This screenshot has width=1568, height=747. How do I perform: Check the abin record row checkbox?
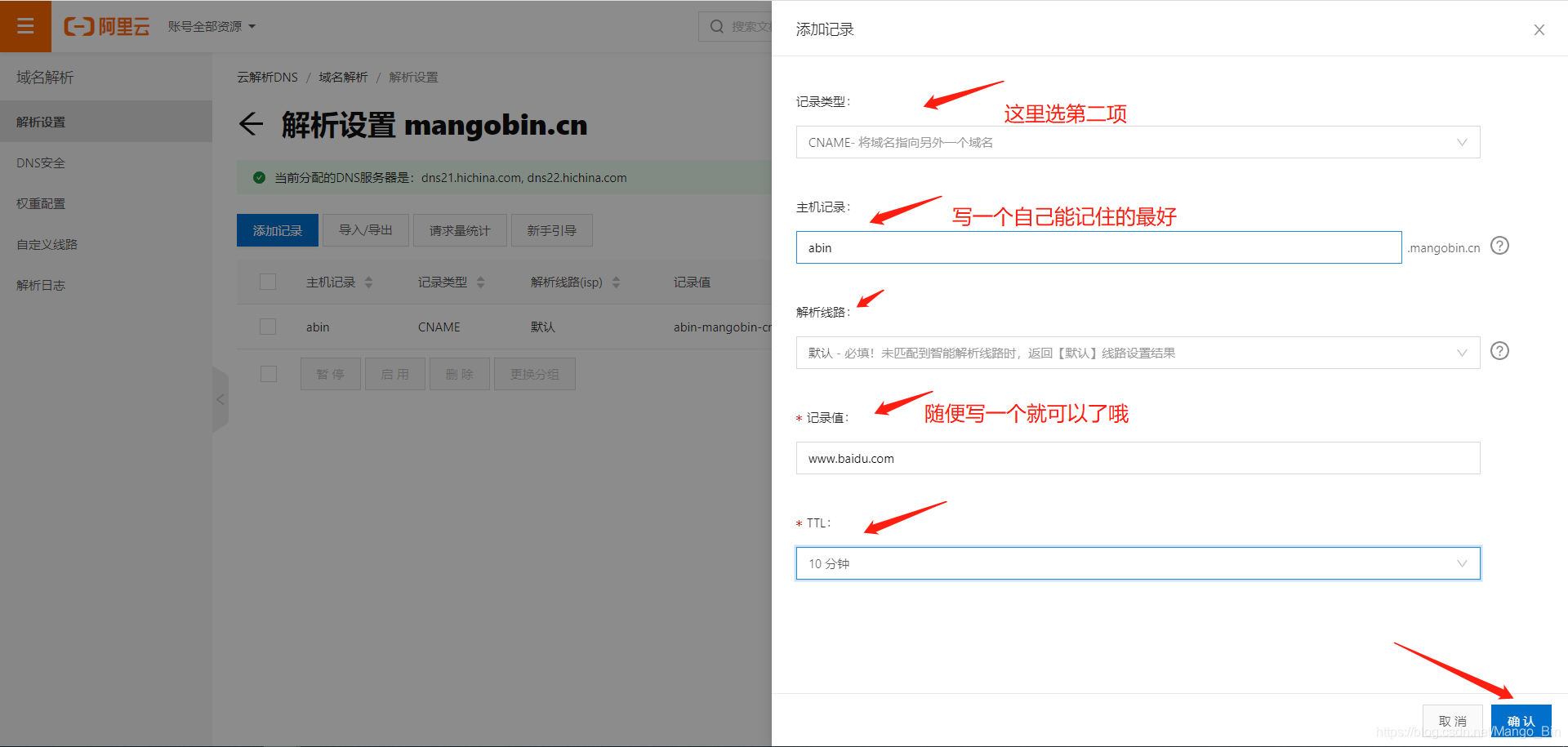(x=268, y=327)
